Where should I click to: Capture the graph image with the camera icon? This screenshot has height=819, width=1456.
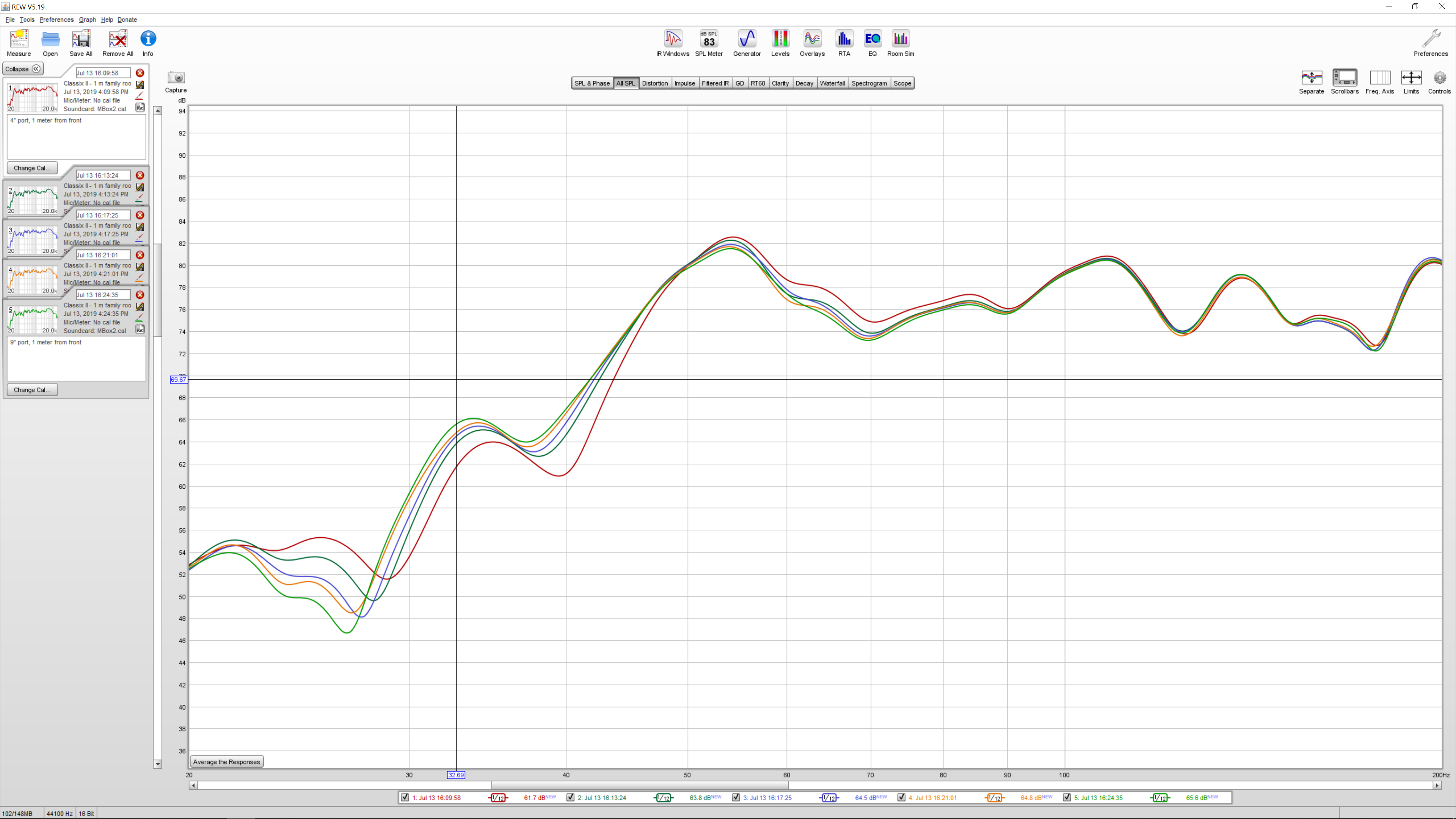click(176, 77)
